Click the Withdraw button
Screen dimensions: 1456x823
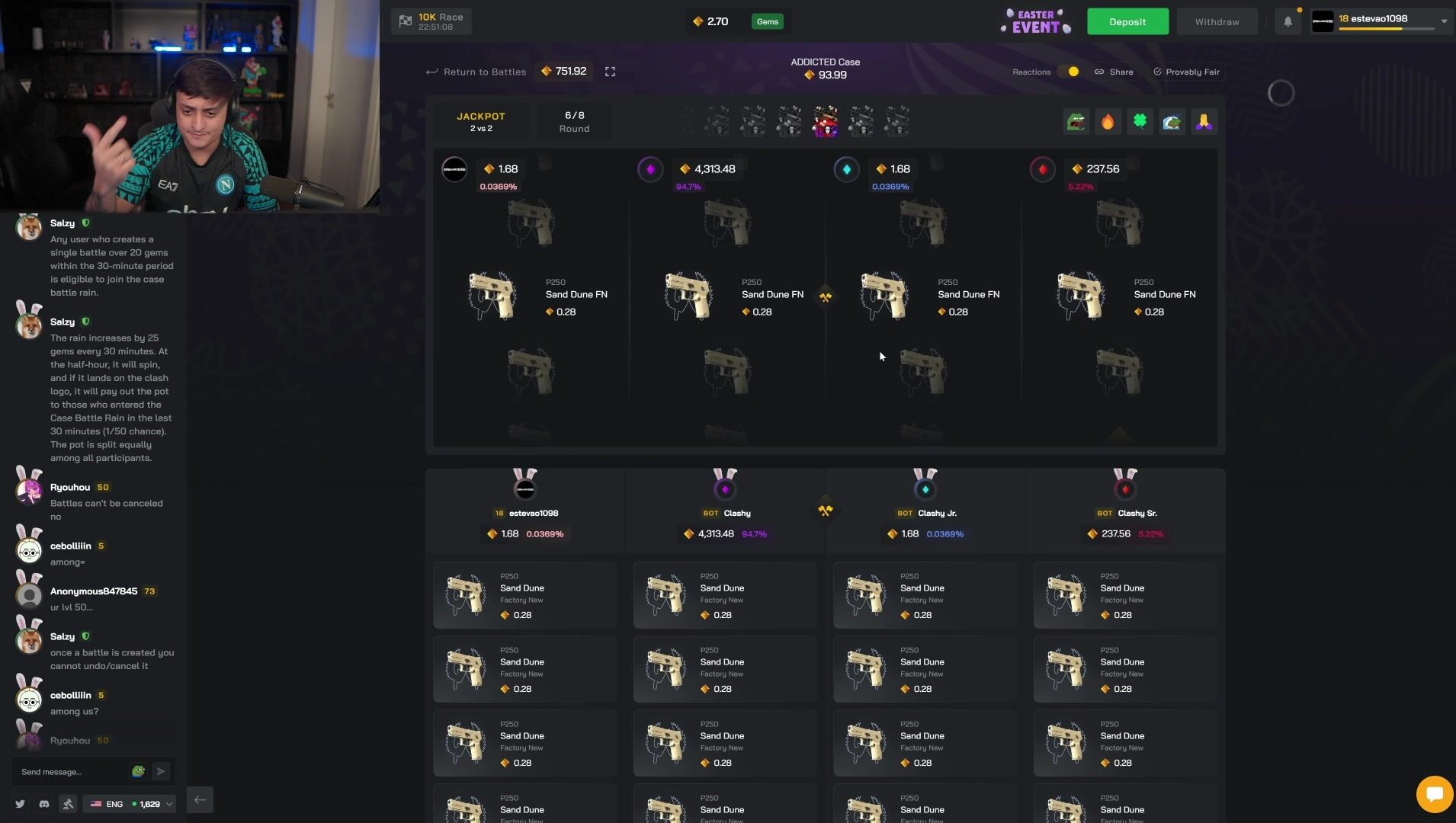pos(1217,21)
